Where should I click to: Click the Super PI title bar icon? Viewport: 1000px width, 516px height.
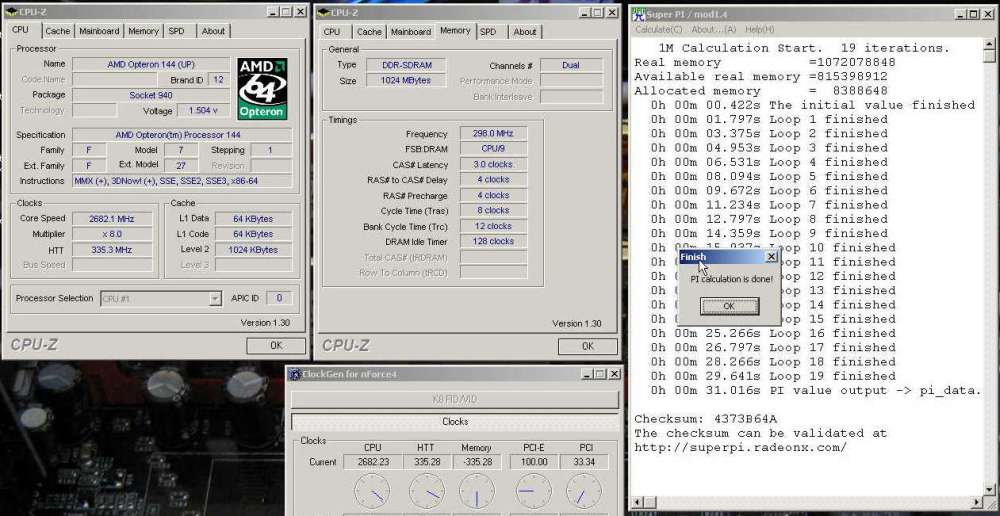[x=638, y=14]
